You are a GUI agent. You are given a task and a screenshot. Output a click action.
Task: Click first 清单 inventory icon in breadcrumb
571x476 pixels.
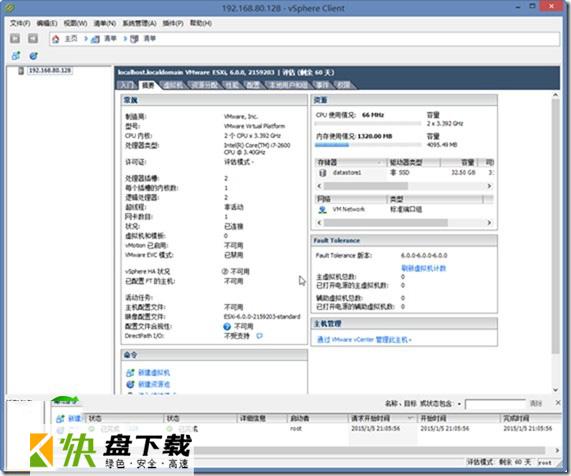(95, 39)
